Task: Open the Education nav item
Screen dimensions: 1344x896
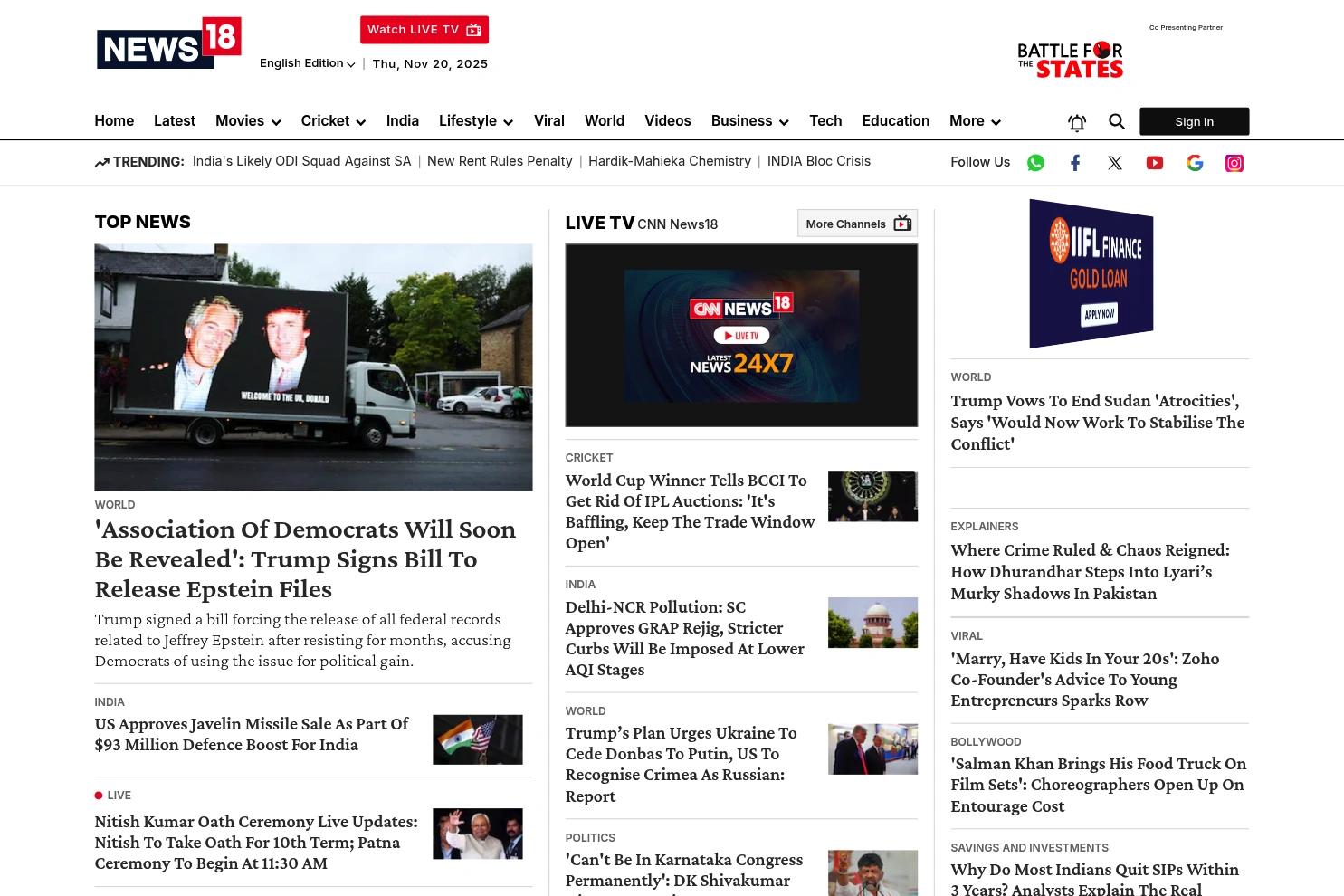Action: 896,121
